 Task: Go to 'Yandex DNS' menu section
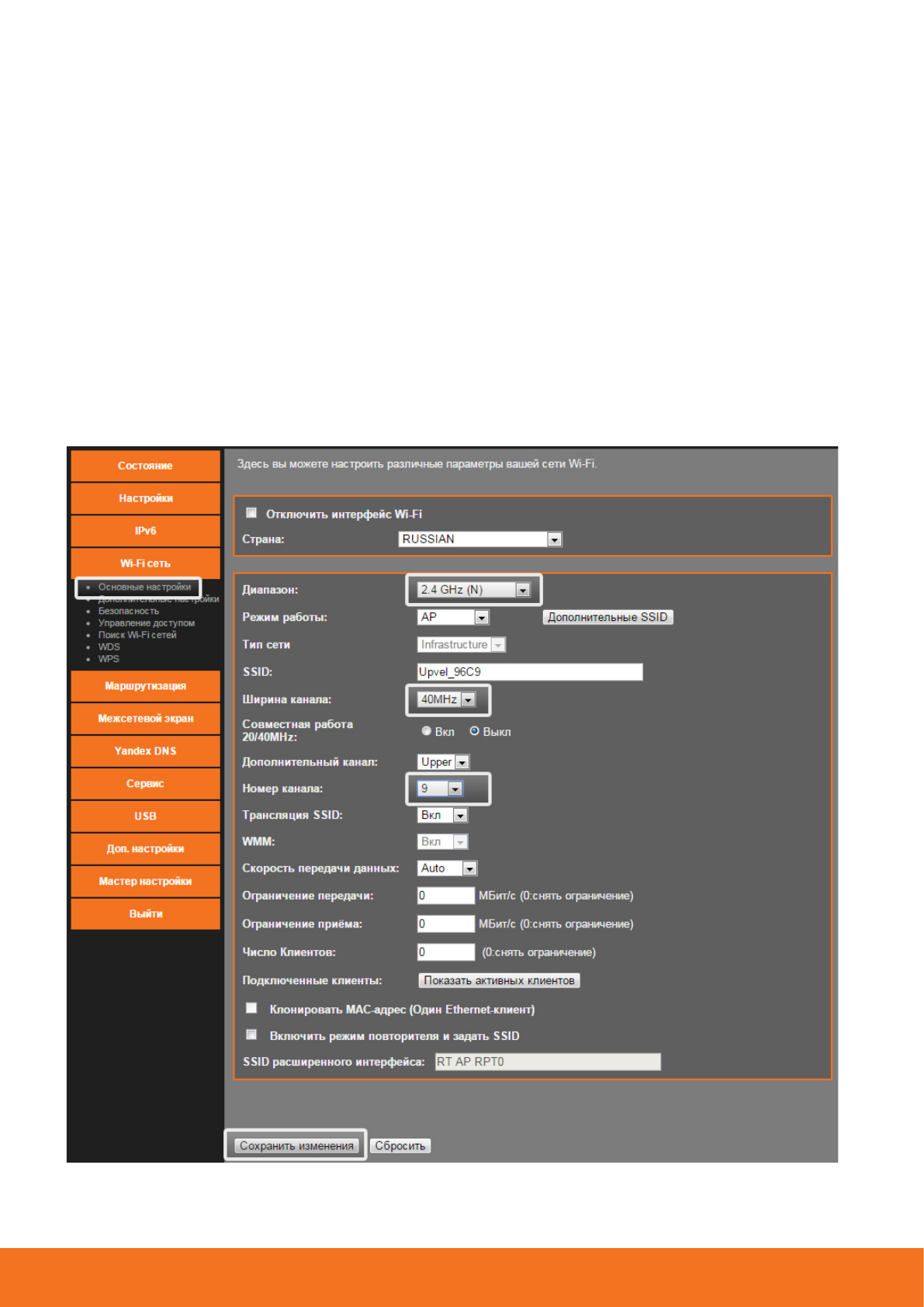point(145,751)
